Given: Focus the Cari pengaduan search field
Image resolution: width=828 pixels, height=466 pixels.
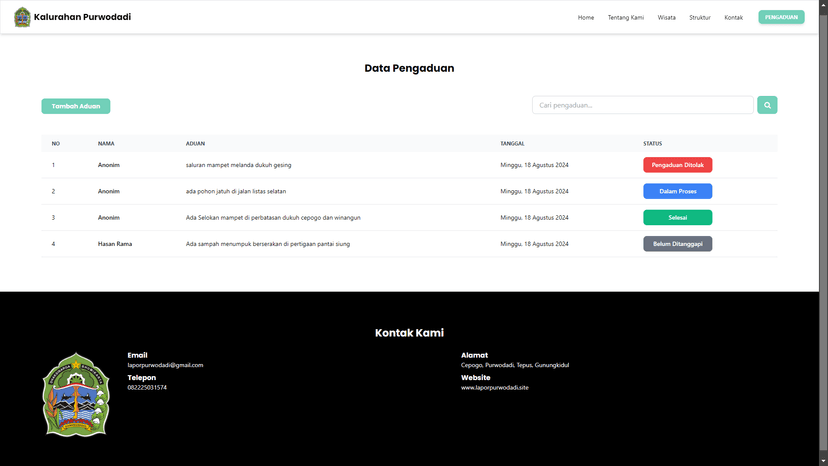Looking at the screenshot, I should tap(643, 105).
